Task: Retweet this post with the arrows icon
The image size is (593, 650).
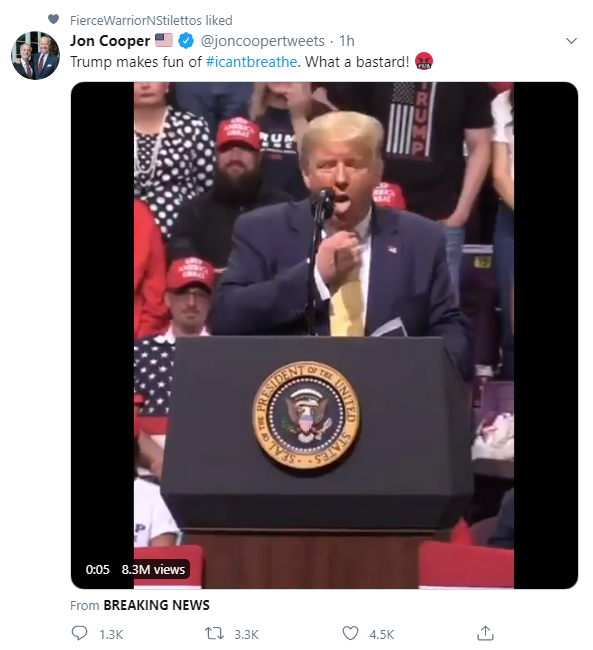Action: pyautogui.click(x=214, y=633)
